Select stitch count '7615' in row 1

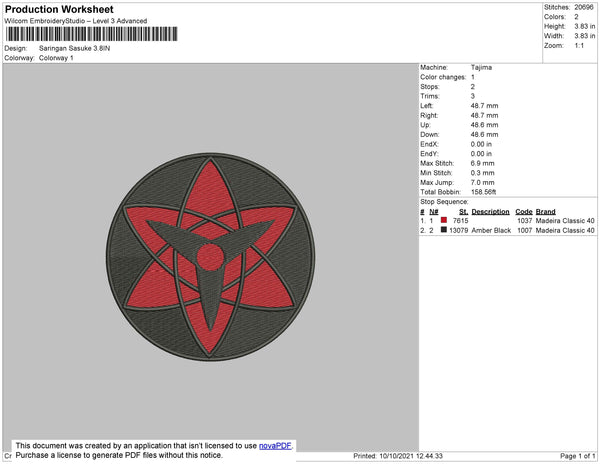[x=460, y=221]
